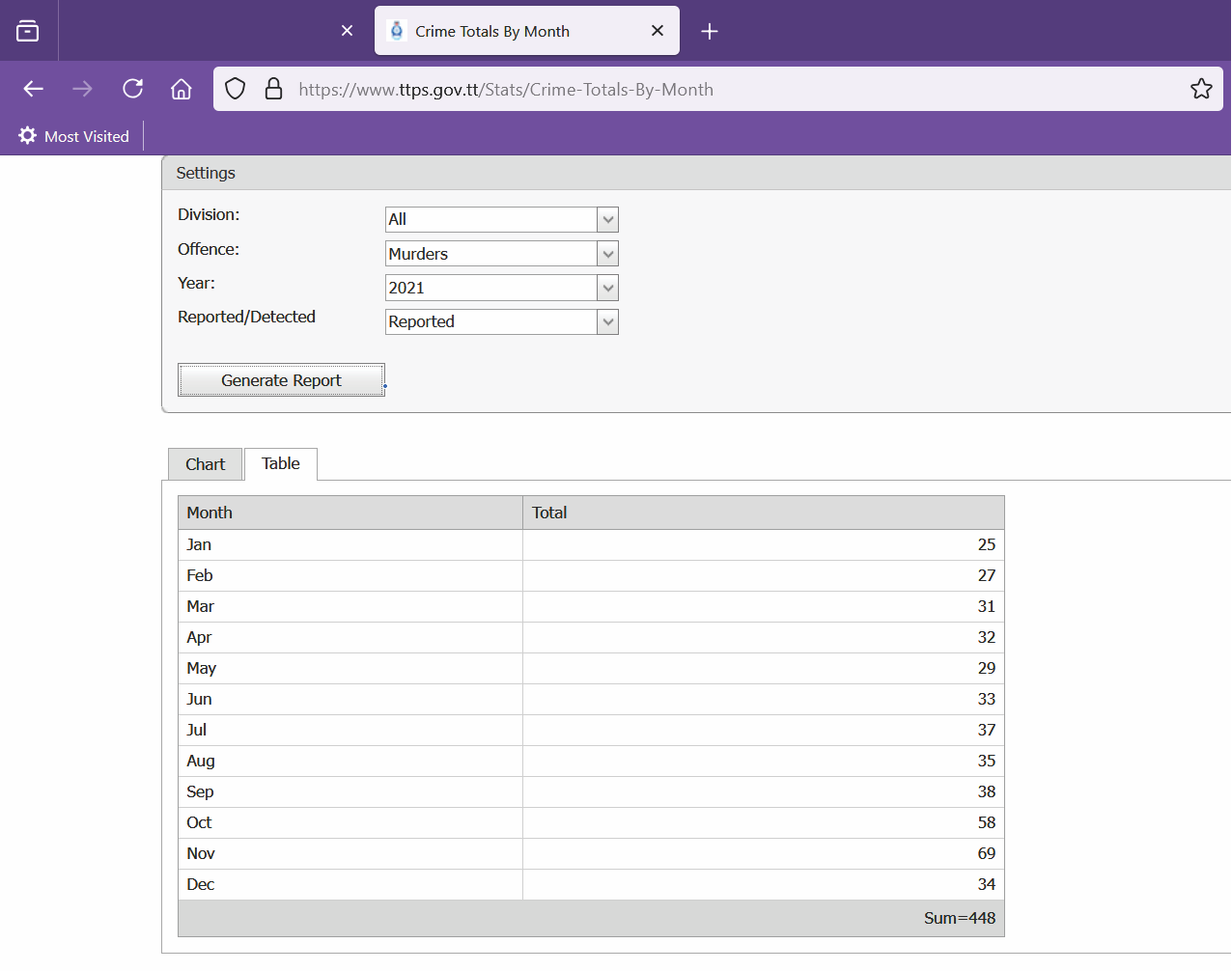
Task: Select the Table tab
Action: [x=281, y=464]
